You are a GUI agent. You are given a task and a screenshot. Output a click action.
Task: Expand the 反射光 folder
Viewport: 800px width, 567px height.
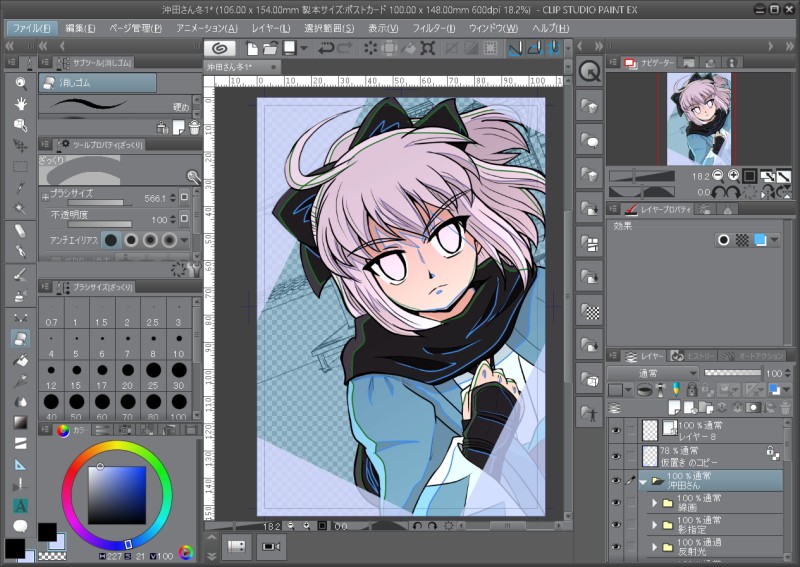point(655,547)
